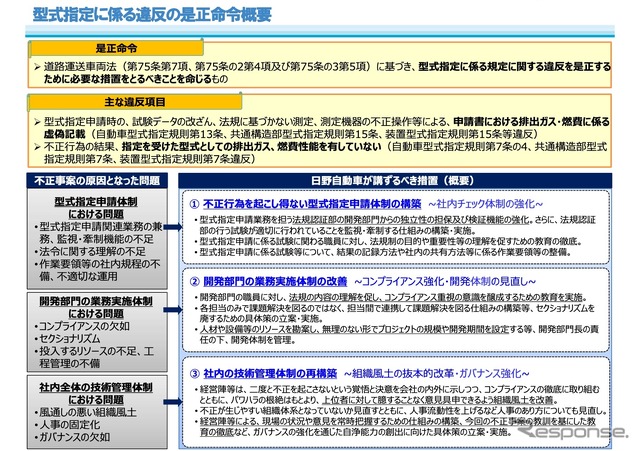Select the 是正命令 yellow header label
This screenshot has width=640, height=451.
116,48
